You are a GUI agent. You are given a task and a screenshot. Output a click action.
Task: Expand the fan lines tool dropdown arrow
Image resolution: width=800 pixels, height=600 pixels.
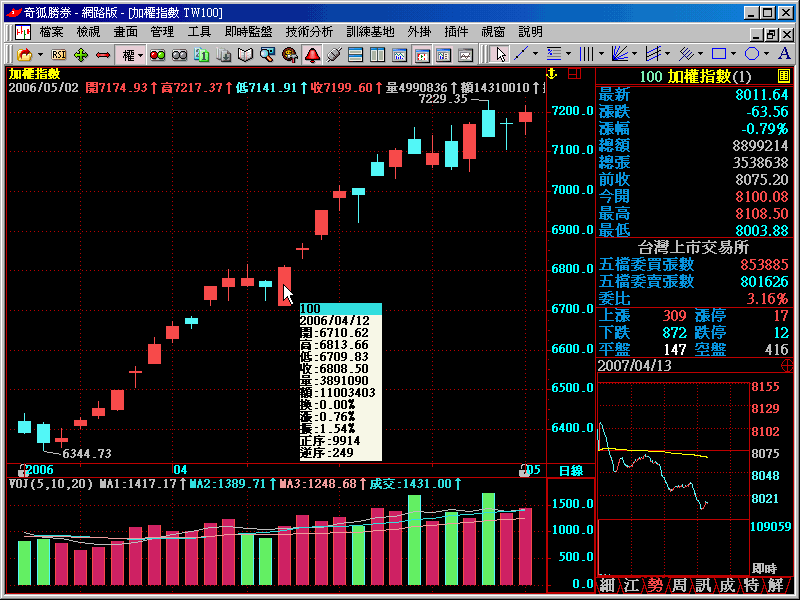click(634, 54)
